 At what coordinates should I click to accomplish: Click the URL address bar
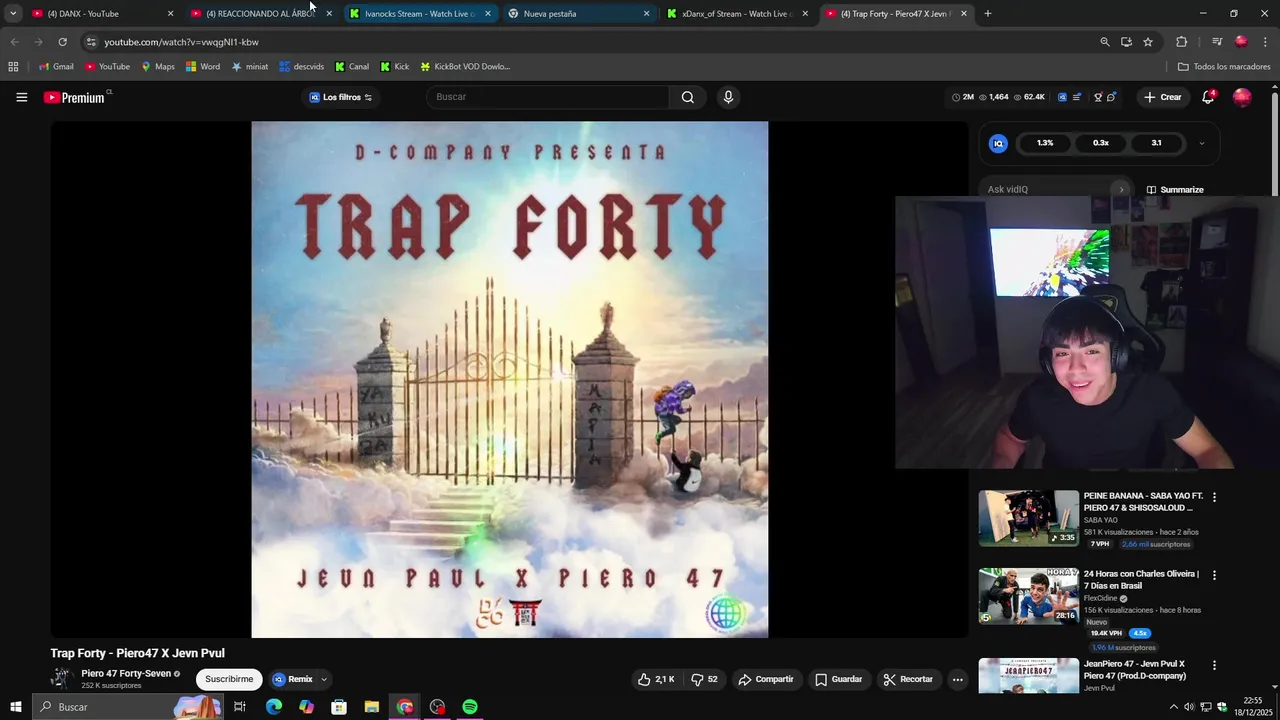coord(590,42)
